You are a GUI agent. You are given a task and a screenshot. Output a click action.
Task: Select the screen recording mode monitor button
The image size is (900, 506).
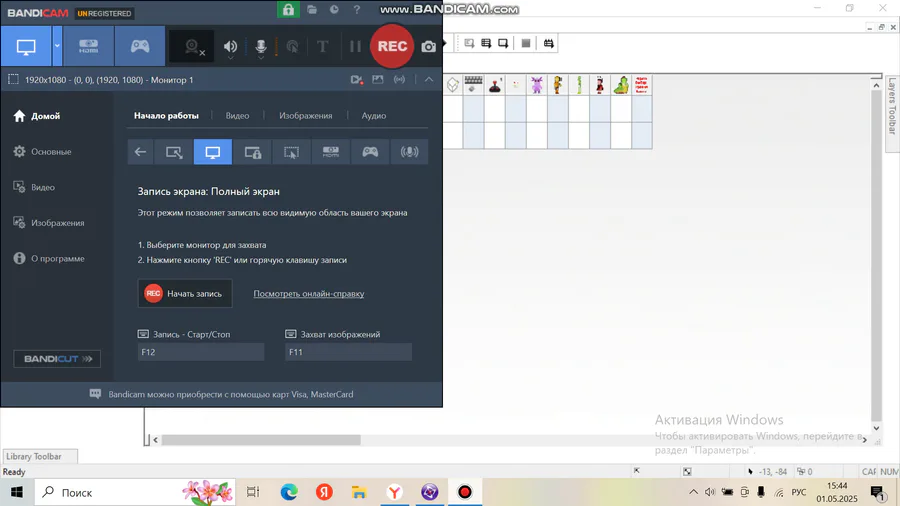click(26, 46)
